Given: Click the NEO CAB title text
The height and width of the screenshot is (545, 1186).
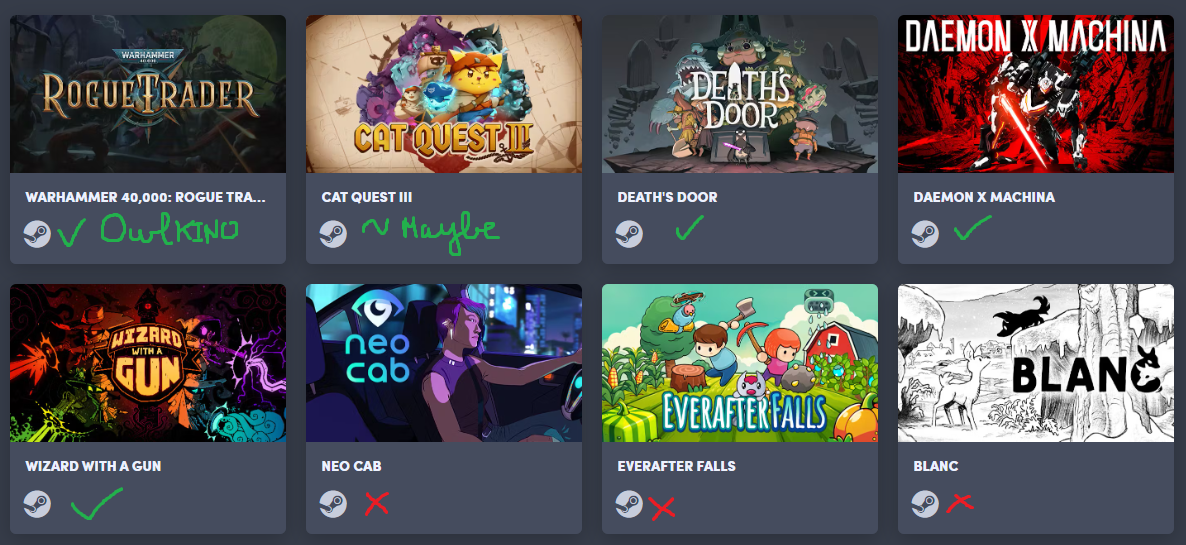Looking at the screenshot, I should 351,466.
